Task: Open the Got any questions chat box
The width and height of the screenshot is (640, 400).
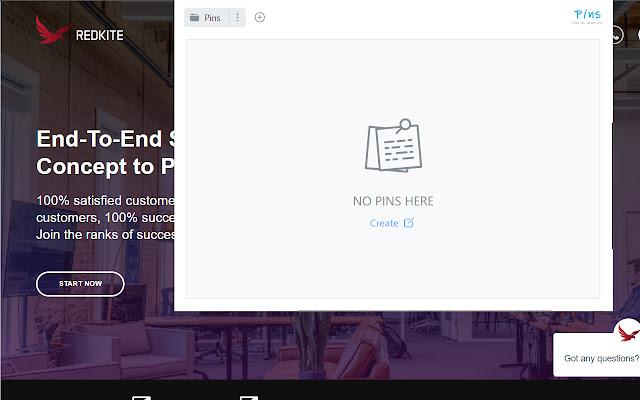Action: click(597, 356)
